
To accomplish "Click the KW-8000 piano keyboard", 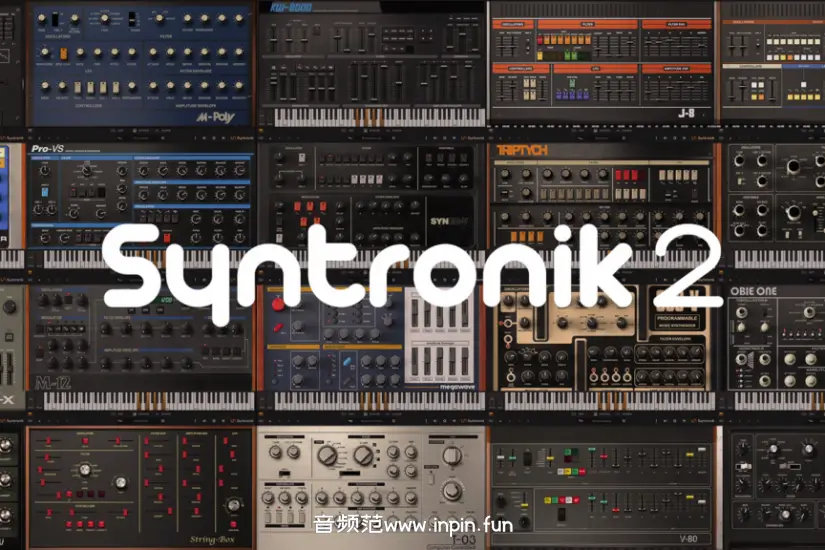I will [x=379, y=117].
